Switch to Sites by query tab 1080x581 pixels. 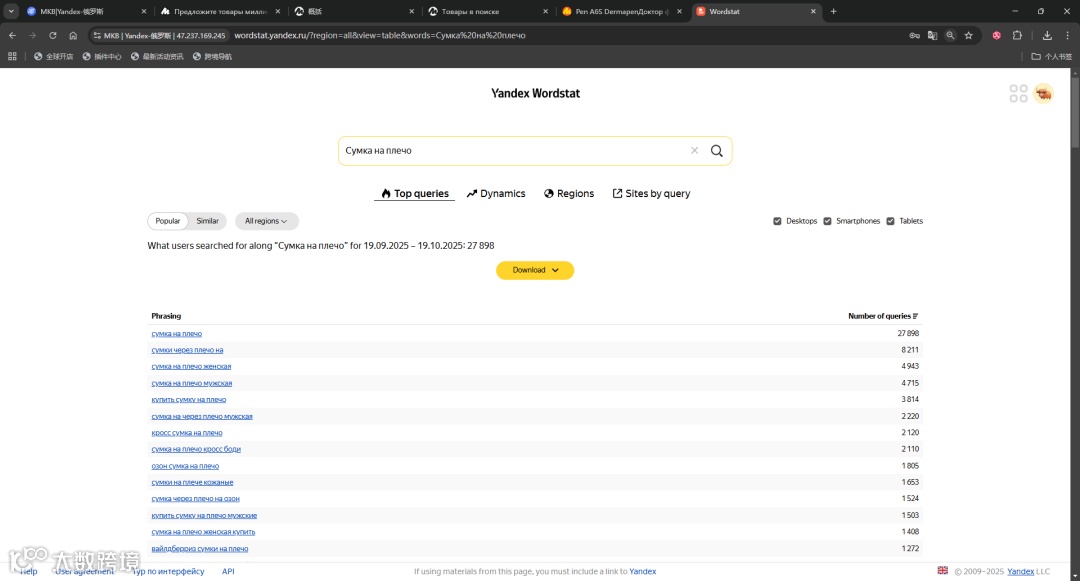coord(651,193)
